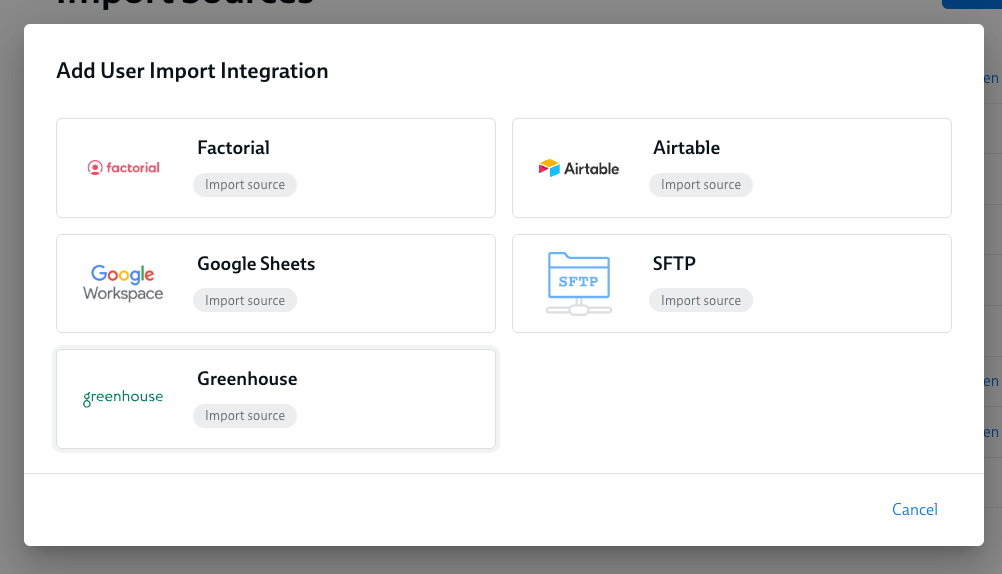Choose the SFTP title text
Viewport: 1002px width, 574px height.
tap(674, 263)
